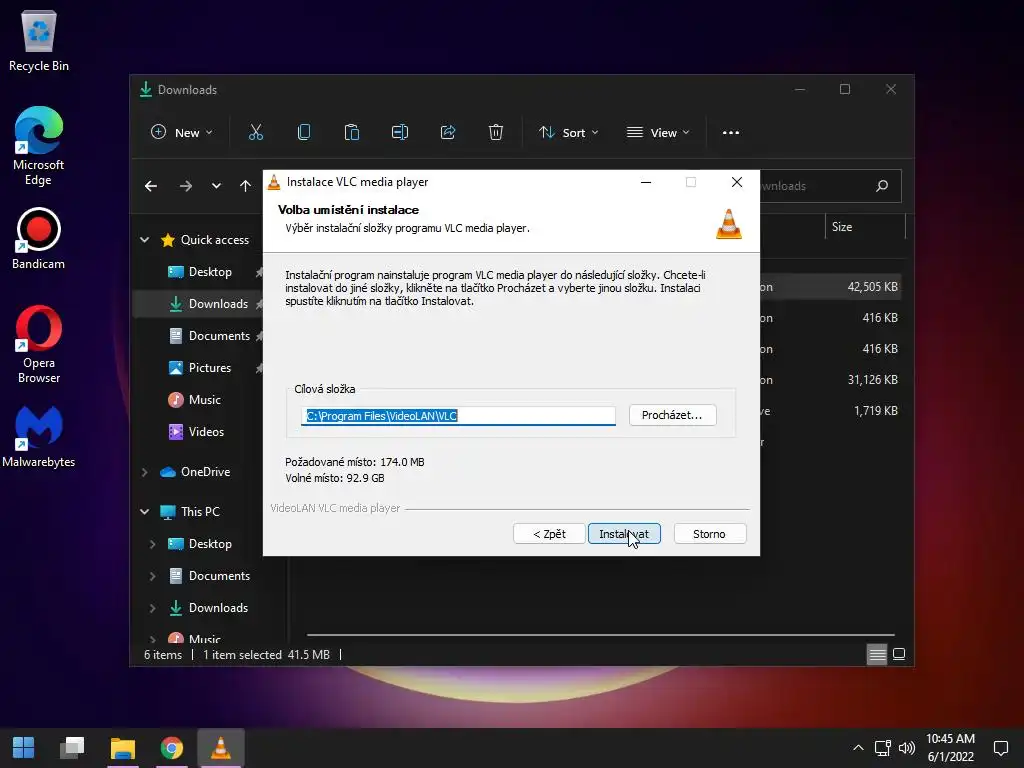This screenshot has height=768, width=1024.
Task: Click the 1,719 KB file row
Action: [x=830, y=411]
